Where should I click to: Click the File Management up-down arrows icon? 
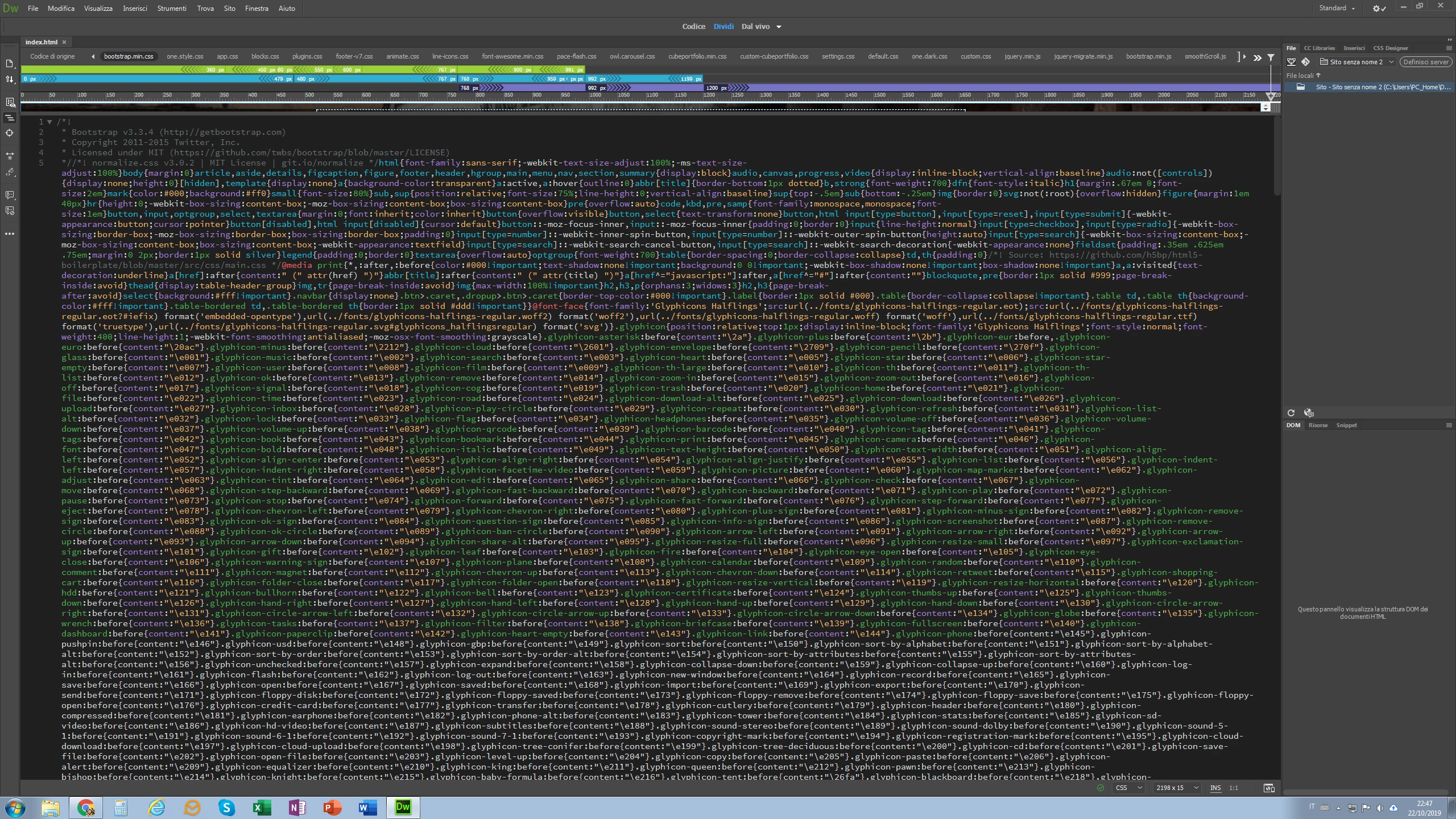pyautogui.click(x=10, y=80)
